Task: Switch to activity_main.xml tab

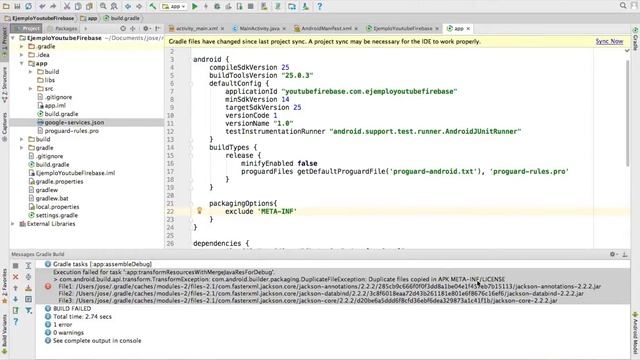Action: [x=196, y=29]
